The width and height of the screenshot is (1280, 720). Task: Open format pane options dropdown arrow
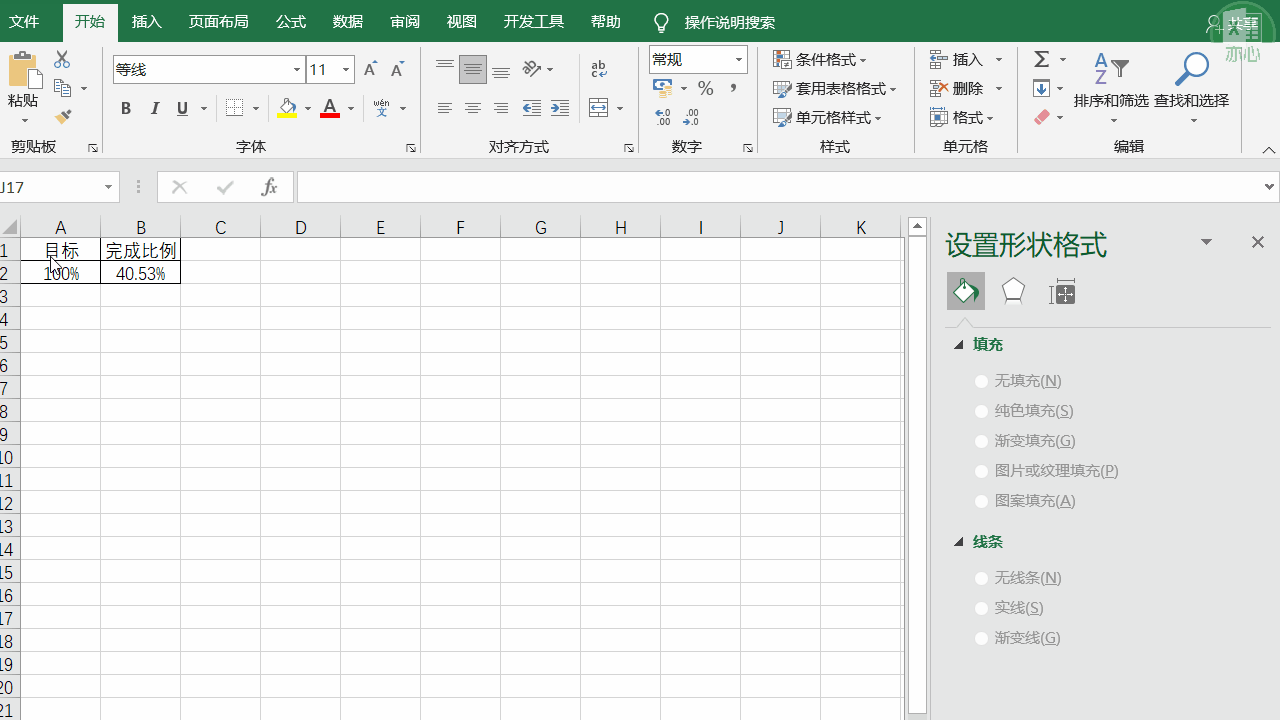click(1206, 242)
